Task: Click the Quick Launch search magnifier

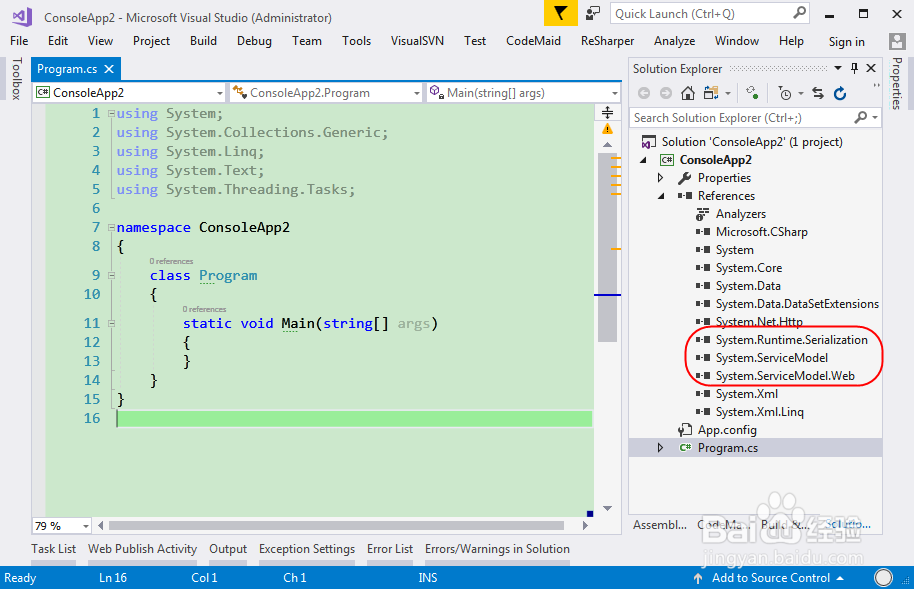Action: click(x=799, y=12)
